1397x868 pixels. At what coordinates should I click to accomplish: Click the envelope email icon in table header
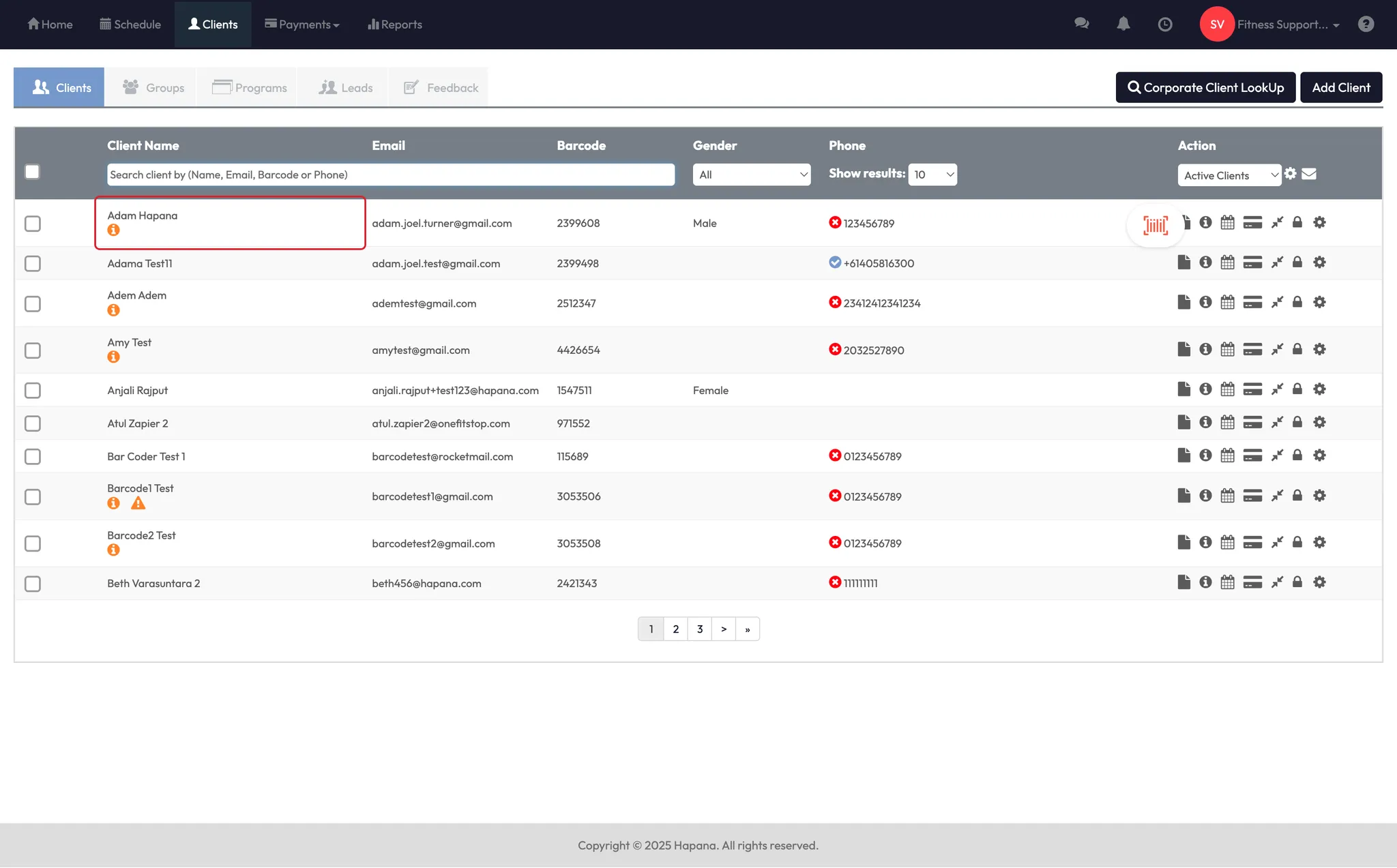(1309, 174)
